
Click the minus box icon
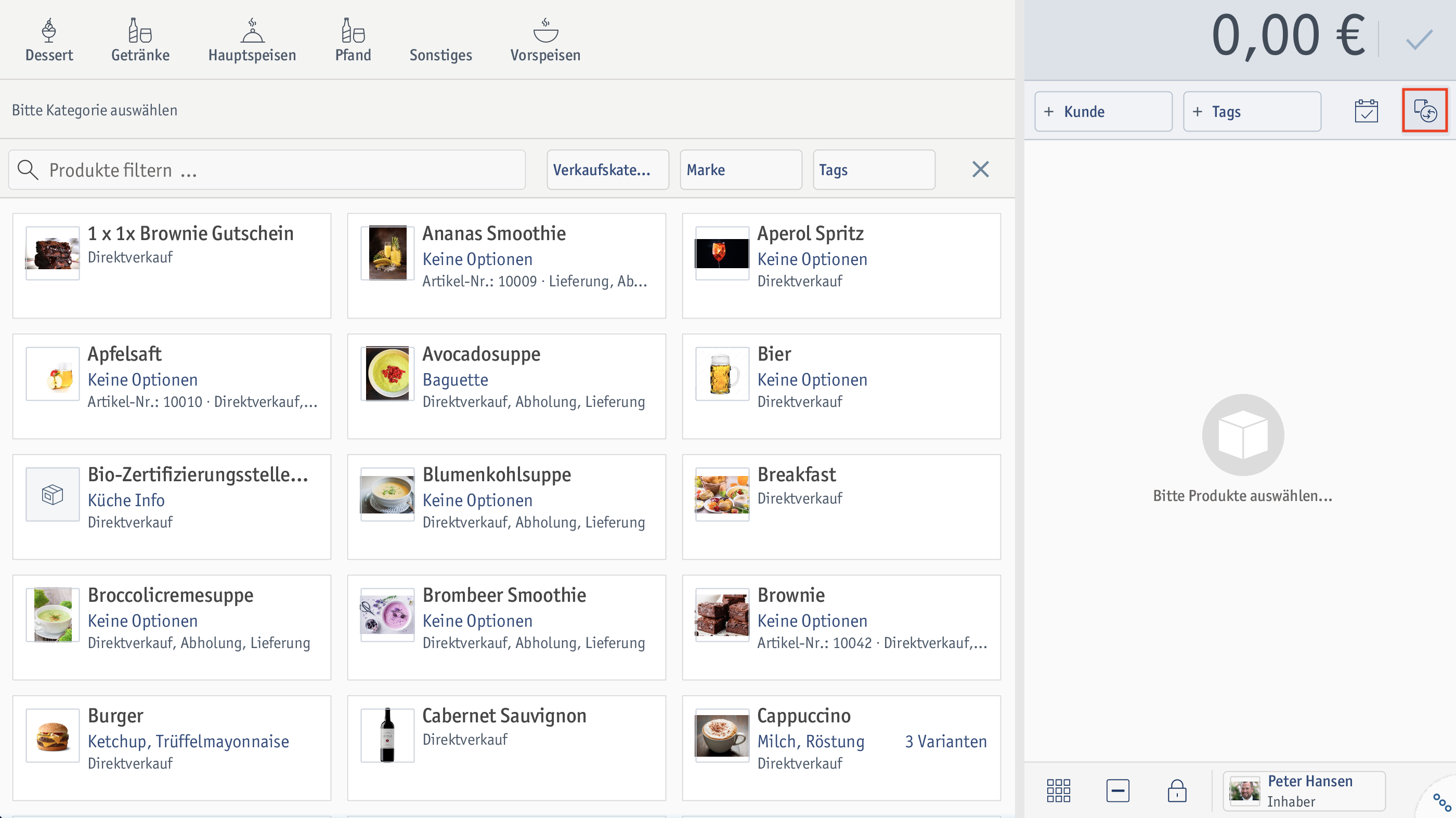pyautogui.click(x=1117, y=791)
